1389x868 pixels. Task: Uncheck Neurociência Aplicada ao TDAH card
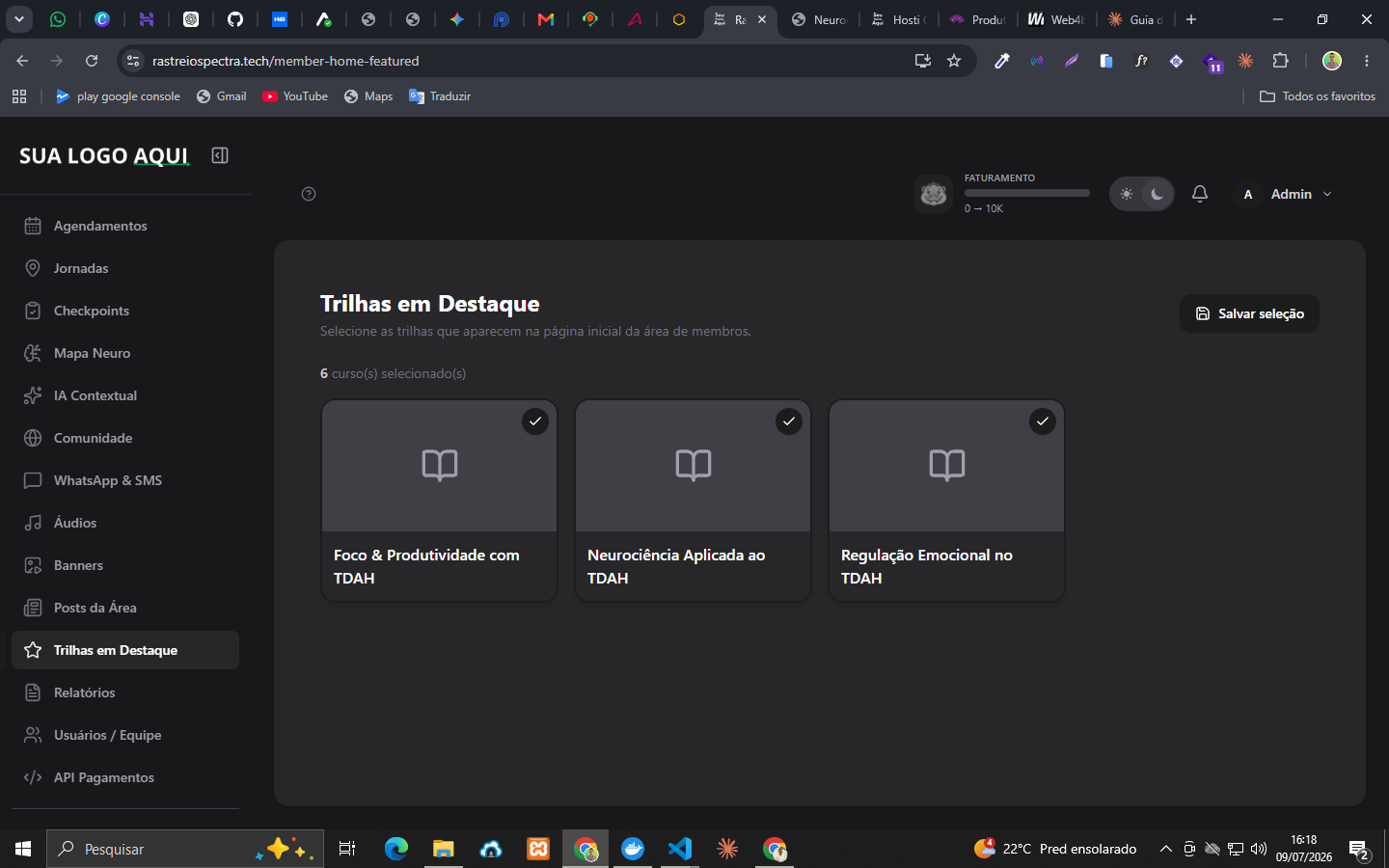[789, 421]
